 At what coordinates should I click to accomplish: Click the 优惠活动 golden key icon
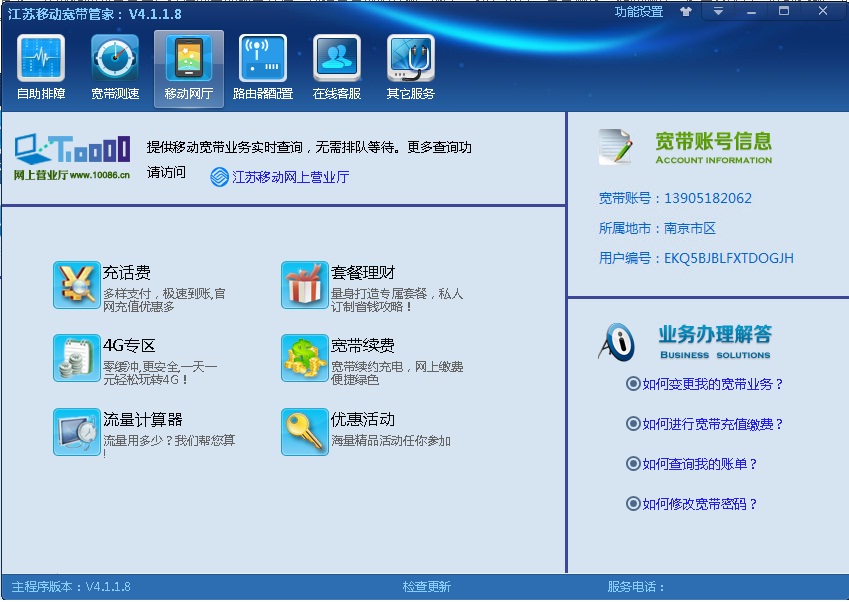click(305, 433)
